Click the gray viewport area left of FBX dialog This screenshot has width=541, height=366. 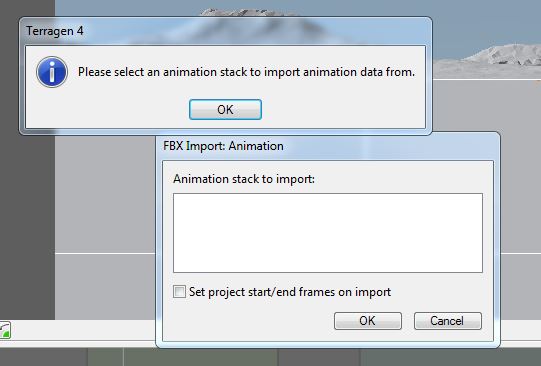[105, 193]
